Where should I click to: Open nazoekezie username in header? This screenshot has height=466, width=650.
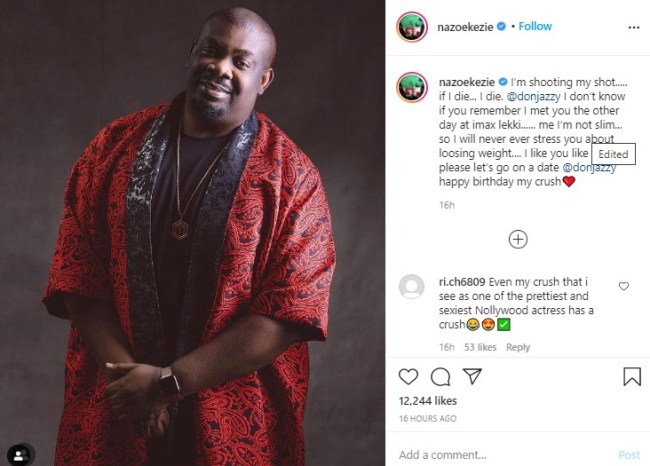tap(466, 27)
